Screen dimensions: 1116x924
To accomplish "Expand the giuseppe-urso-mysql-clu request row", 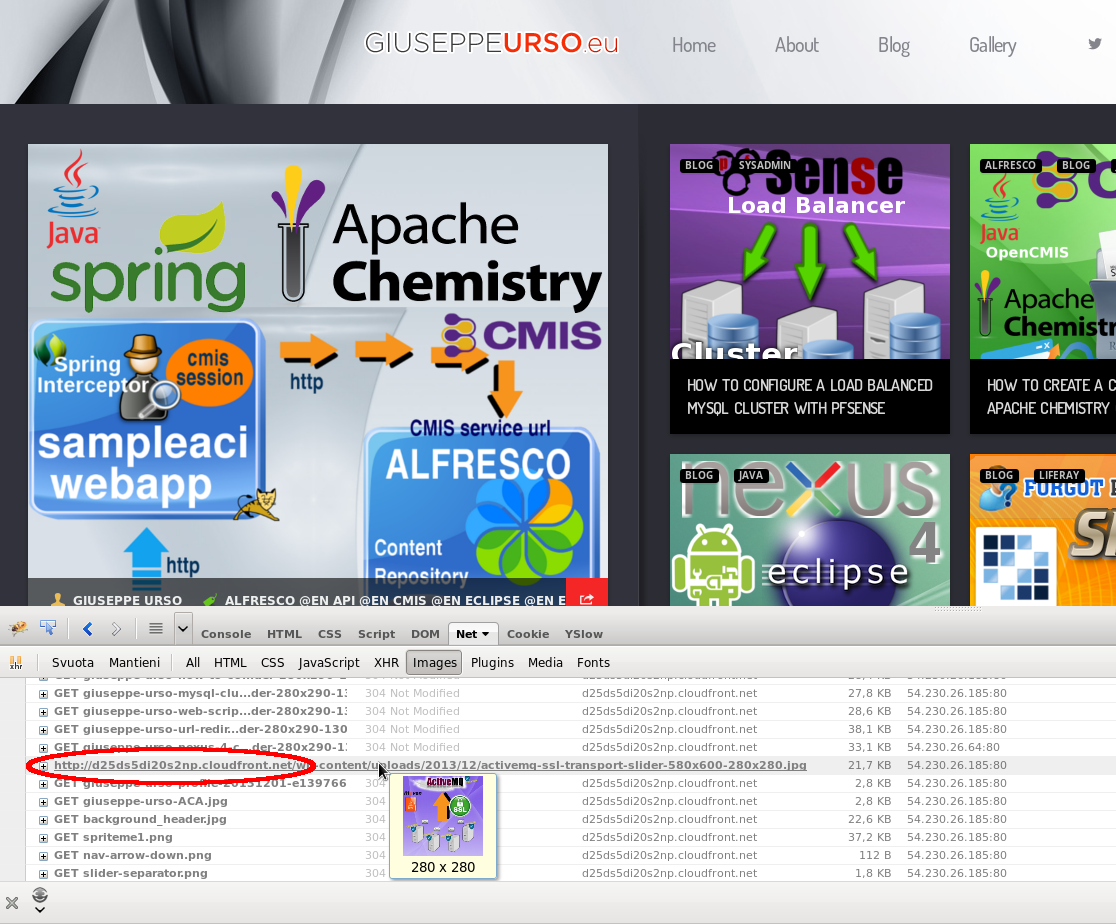I will click(43, 693).
